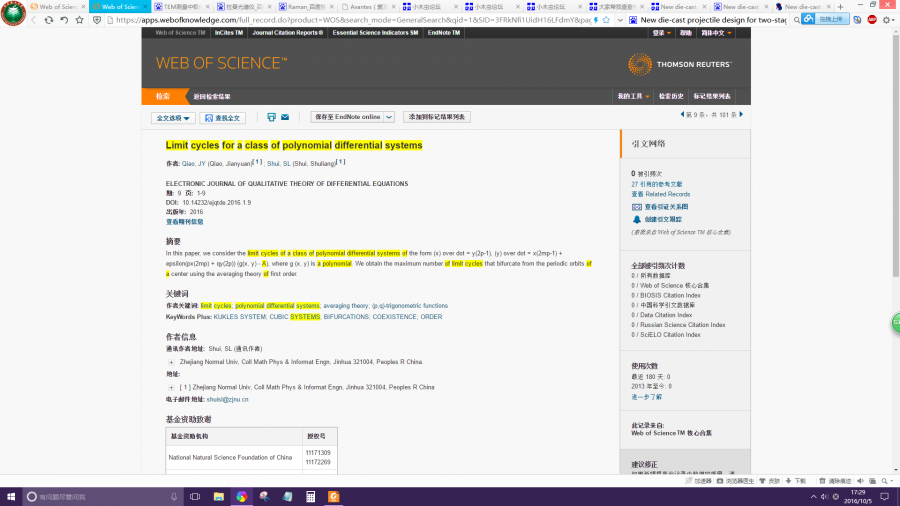Bookmark the page with the address bar star
900x506 pixels.
coord(606,20)
